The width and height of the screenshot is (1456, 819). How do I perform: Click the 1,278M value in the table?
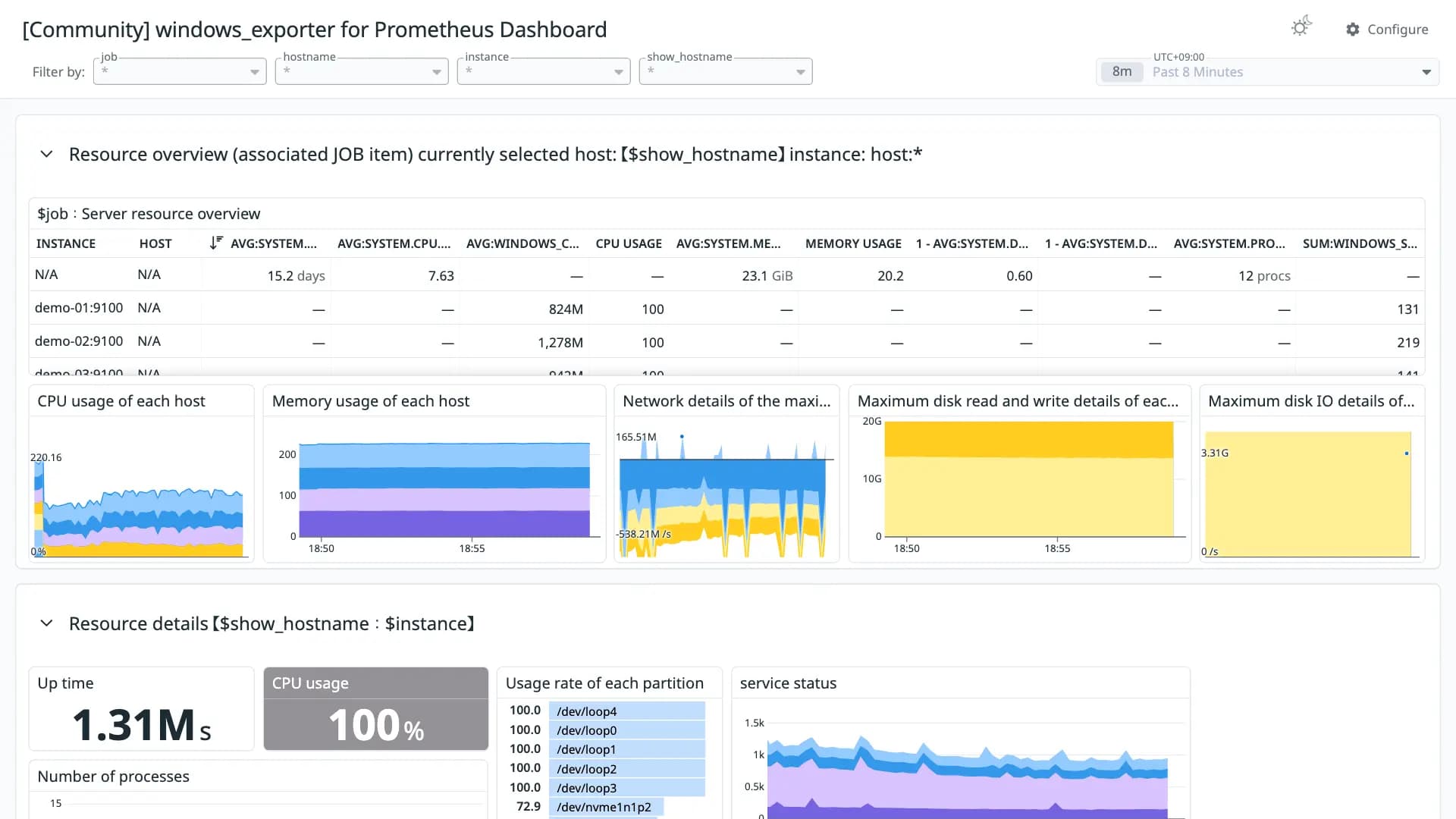(560, 343)
